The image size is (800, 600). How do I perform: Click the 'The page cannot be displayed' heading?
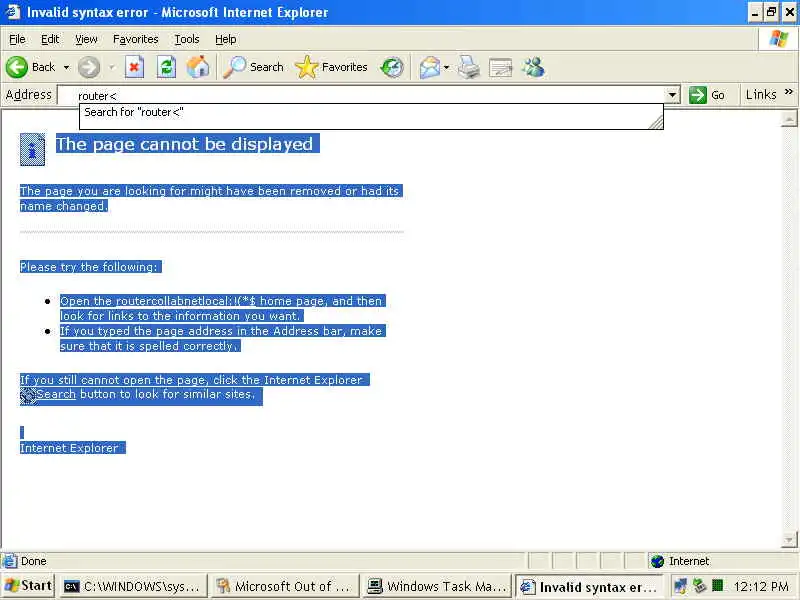(184, 144)
